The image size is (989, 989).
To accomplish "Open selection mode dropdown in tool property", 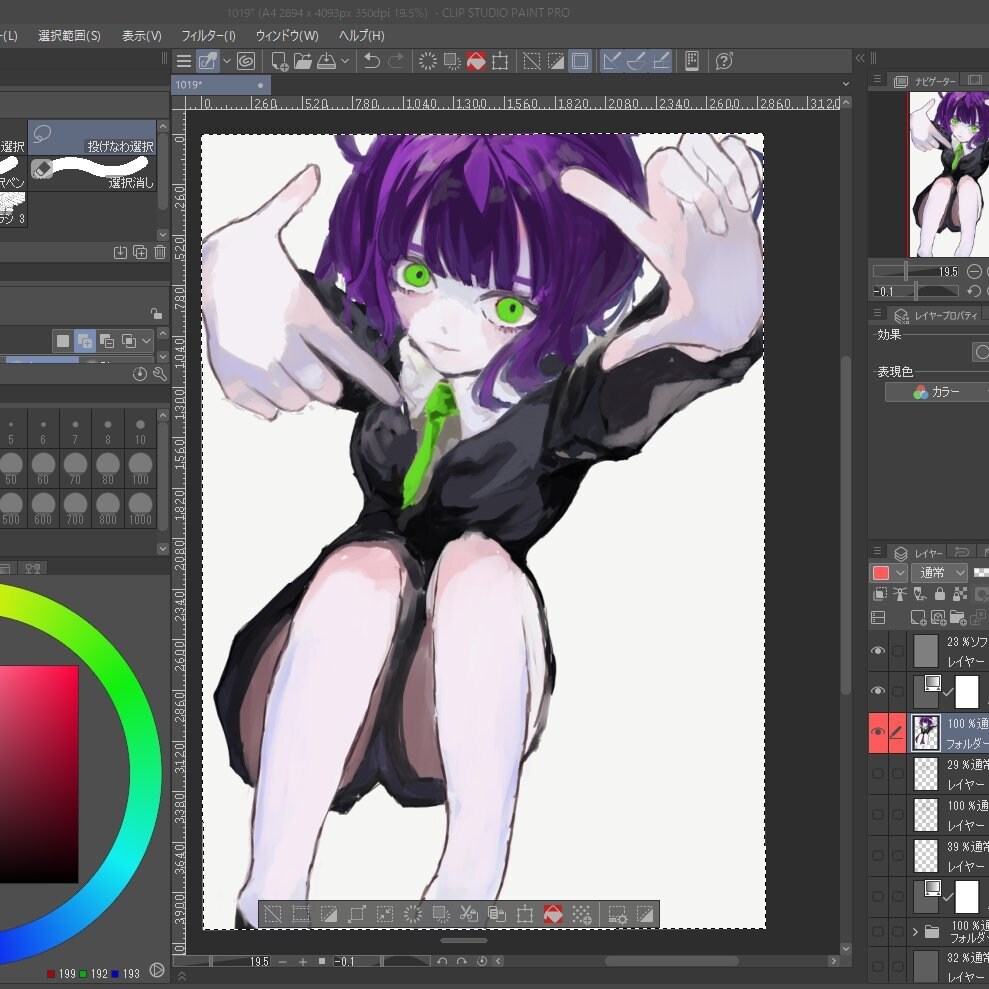I will 147,341.
